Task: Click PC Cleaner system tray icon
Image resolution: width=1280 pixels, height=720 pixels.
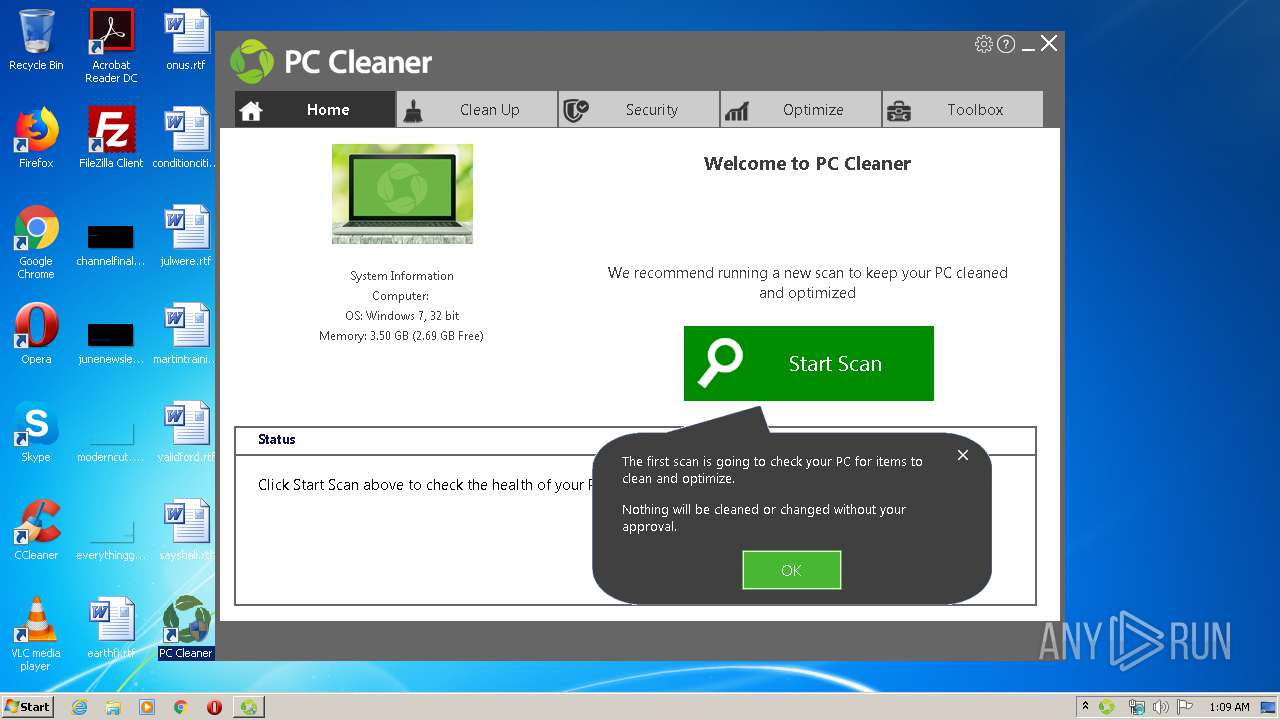Action: pyautogui.click(x=1107, y=707)
